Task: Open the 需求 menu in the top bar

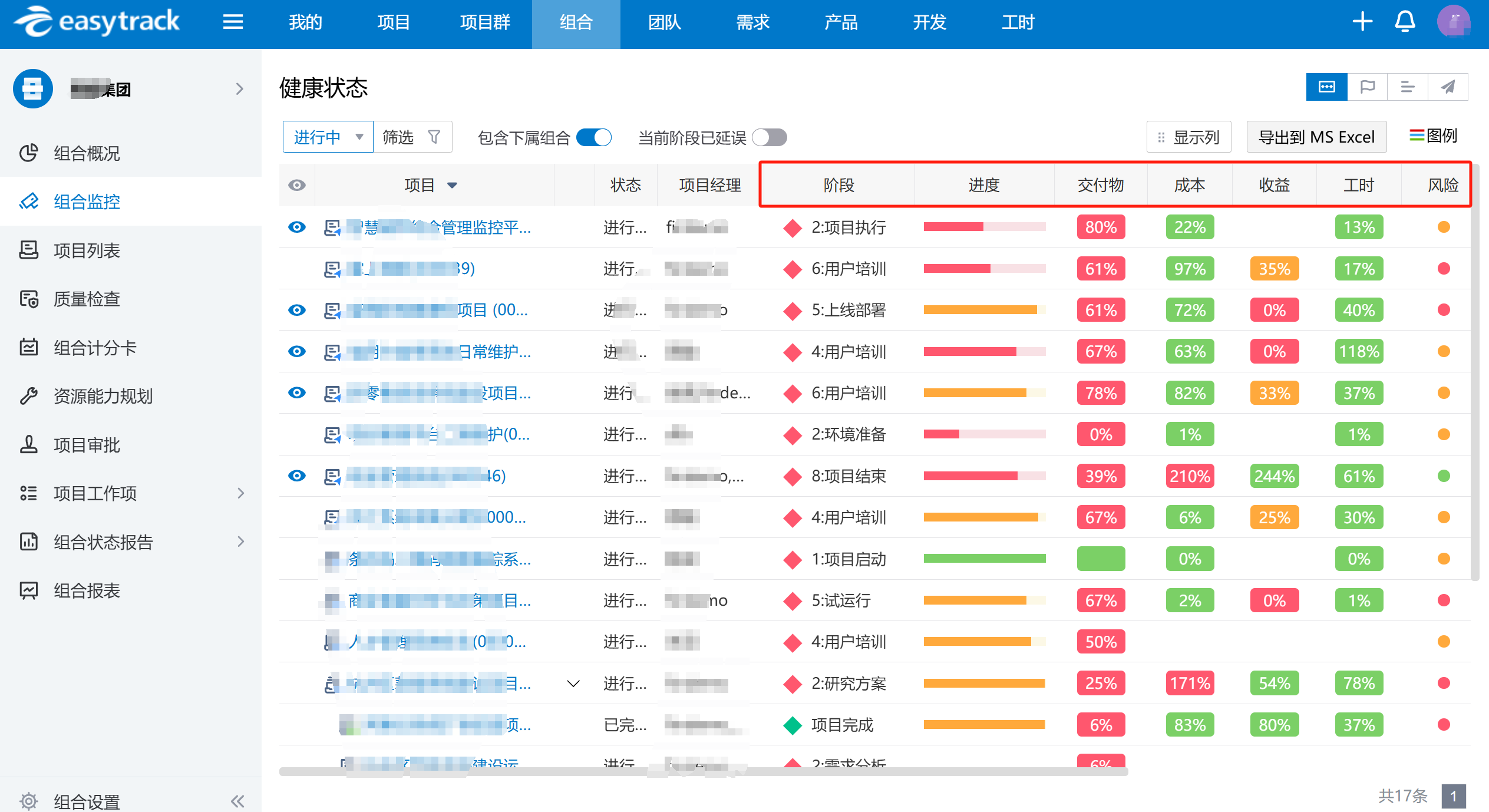Action: (x=752, y=22)
